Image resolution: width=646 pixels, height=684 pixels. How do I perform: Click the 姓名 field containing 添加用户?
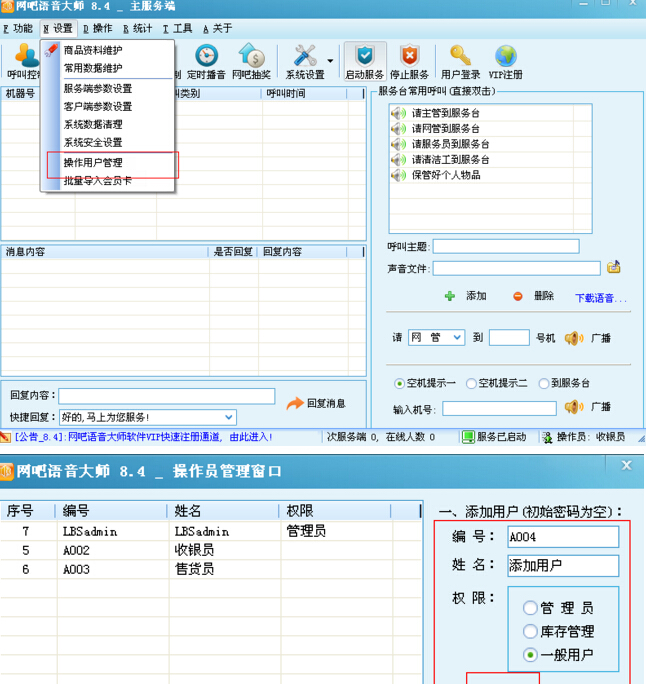(x=563, y=566)
